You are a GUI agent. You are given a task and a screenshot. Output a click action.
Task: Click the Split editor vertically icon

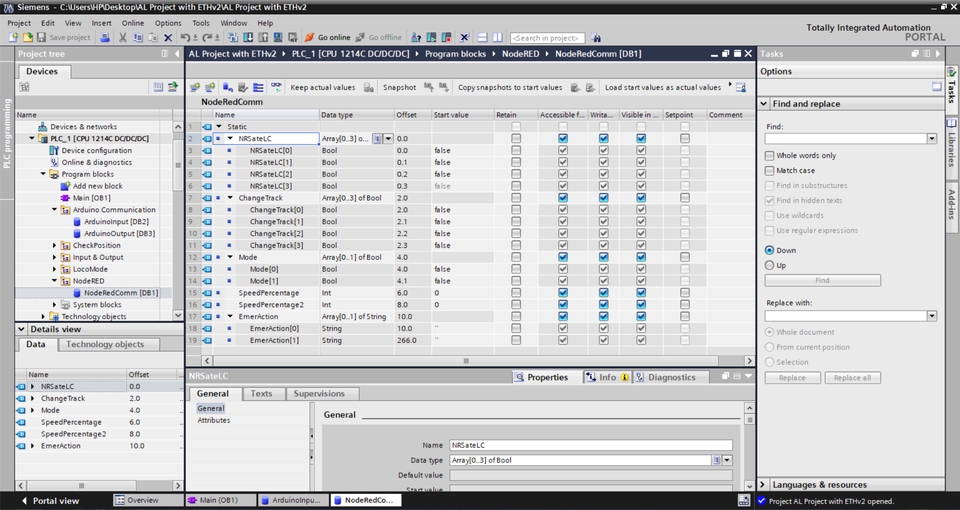[x=497, y=37]
